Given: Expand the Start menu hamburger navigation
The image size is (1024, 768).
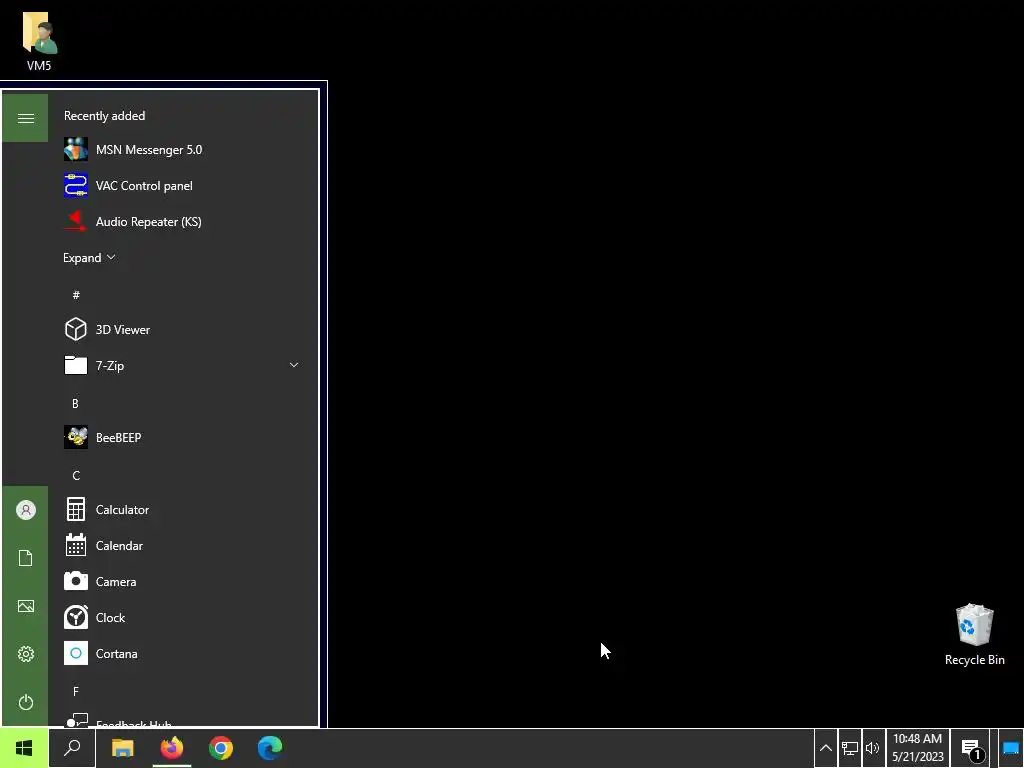Looking at the screenshot, I should (25, 118).
